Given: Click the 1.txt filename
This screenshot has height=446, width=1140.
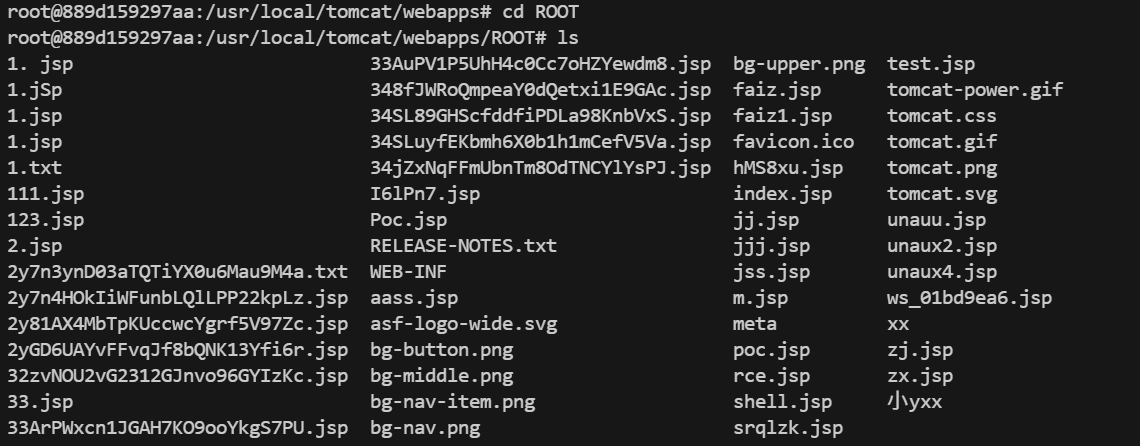Looking at the screenshot, I should 34,168.
